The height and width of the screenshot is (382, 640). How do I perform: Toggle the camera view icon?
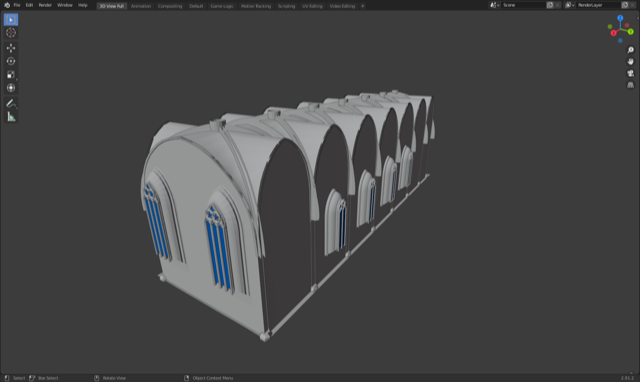coord(630,73)
